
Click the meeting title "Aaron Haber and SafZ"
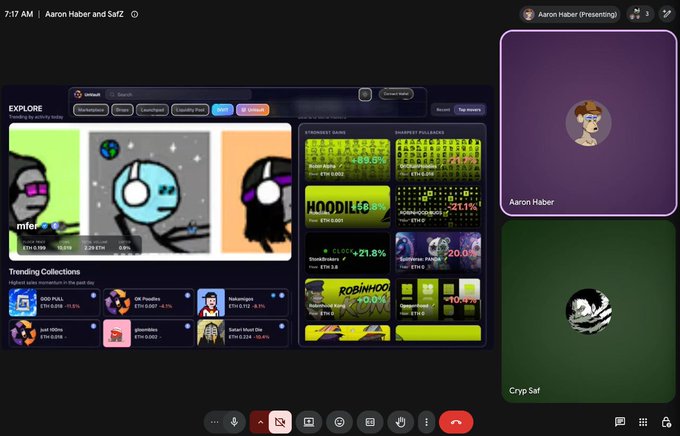pos(84,14)
